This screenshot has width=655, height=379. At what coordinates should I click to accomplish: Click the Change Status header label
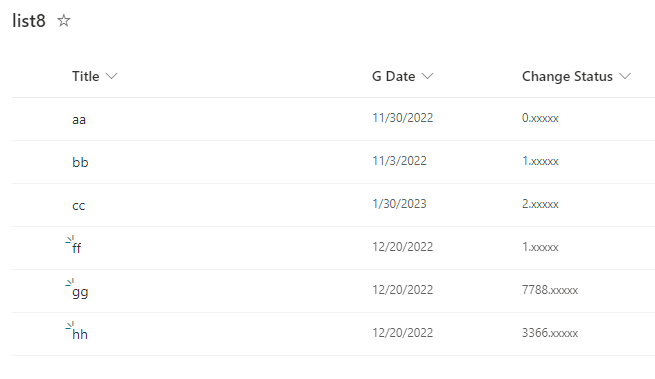(x=567, y=76)
